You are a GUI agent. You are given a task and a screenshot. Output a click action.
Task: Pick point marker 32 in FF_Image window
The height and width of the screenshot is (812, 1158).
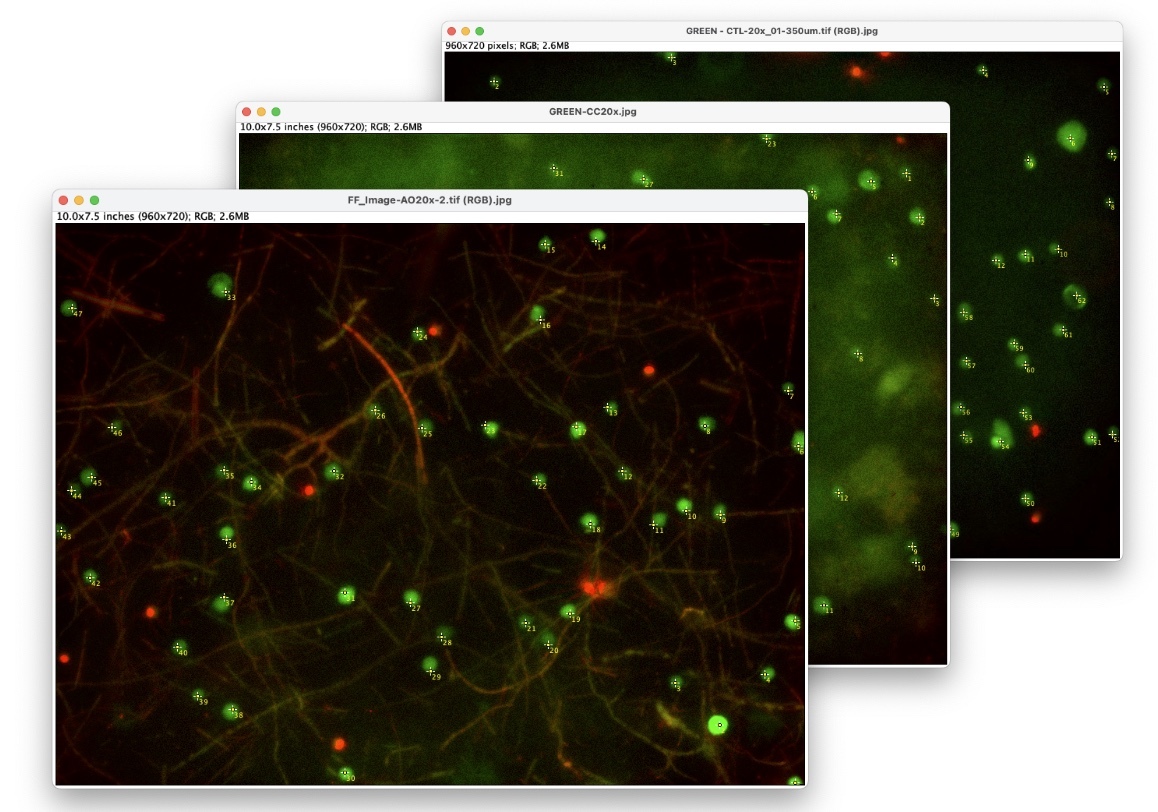(x=334, y=471)
